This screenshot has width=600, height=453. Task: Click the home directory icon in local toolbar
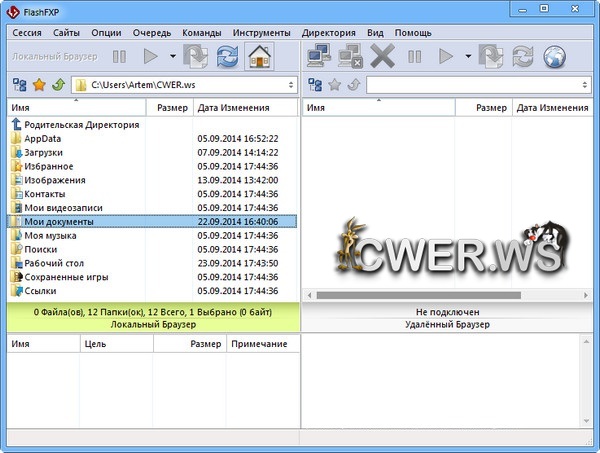(x=260, y=56)
